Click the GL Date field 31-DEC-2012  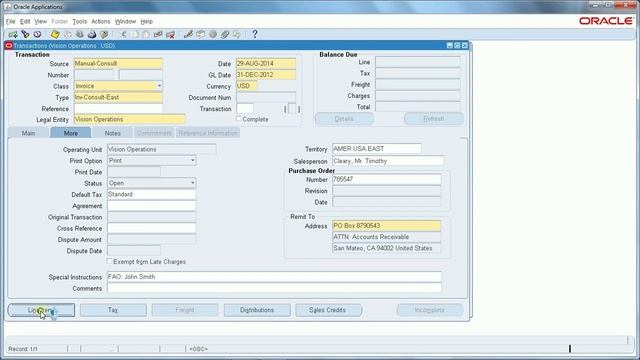266,75
